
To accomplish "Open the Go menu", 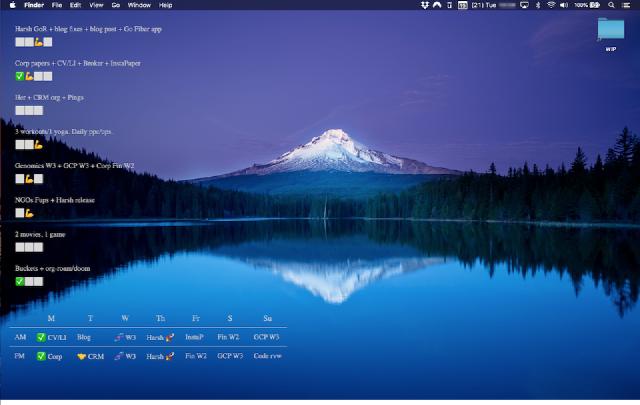I will tap(116, 5).
